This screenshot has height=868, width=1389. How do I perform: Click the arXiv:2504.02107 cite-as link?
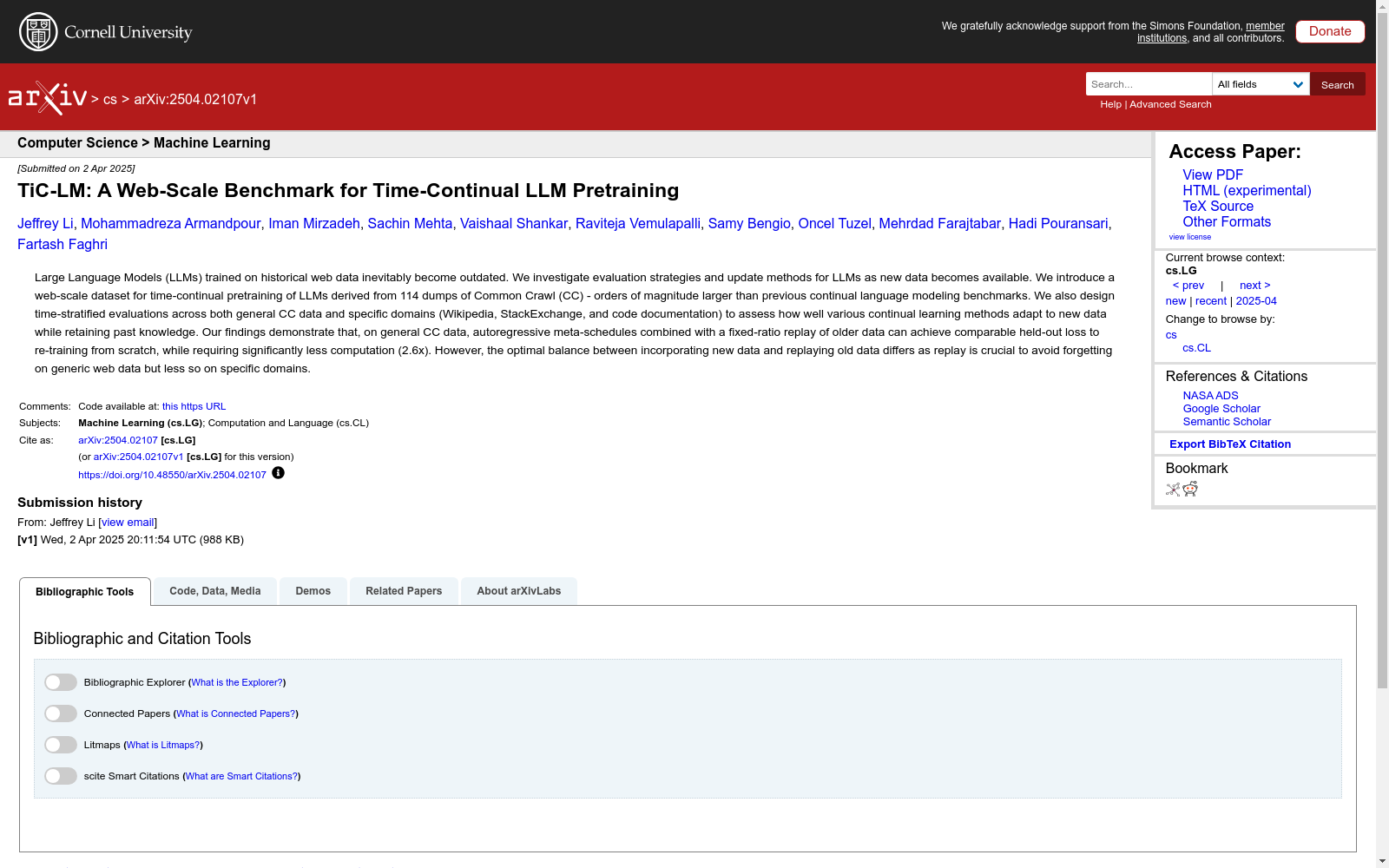click(x=118, y=440)
